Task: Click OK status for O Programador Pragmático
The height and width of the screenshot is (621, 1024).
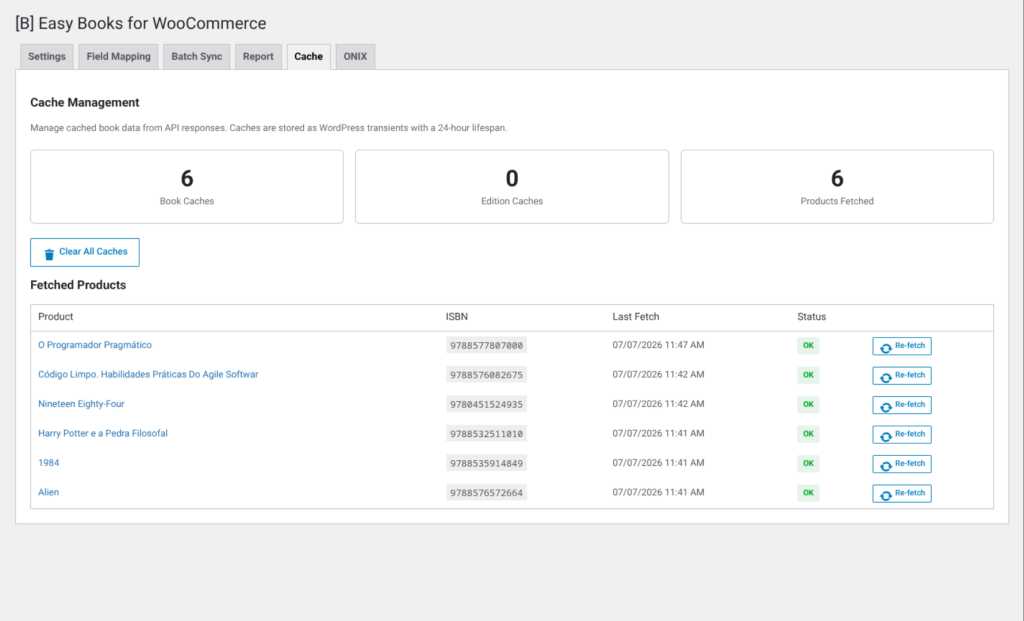Action: tap(808, 345)
